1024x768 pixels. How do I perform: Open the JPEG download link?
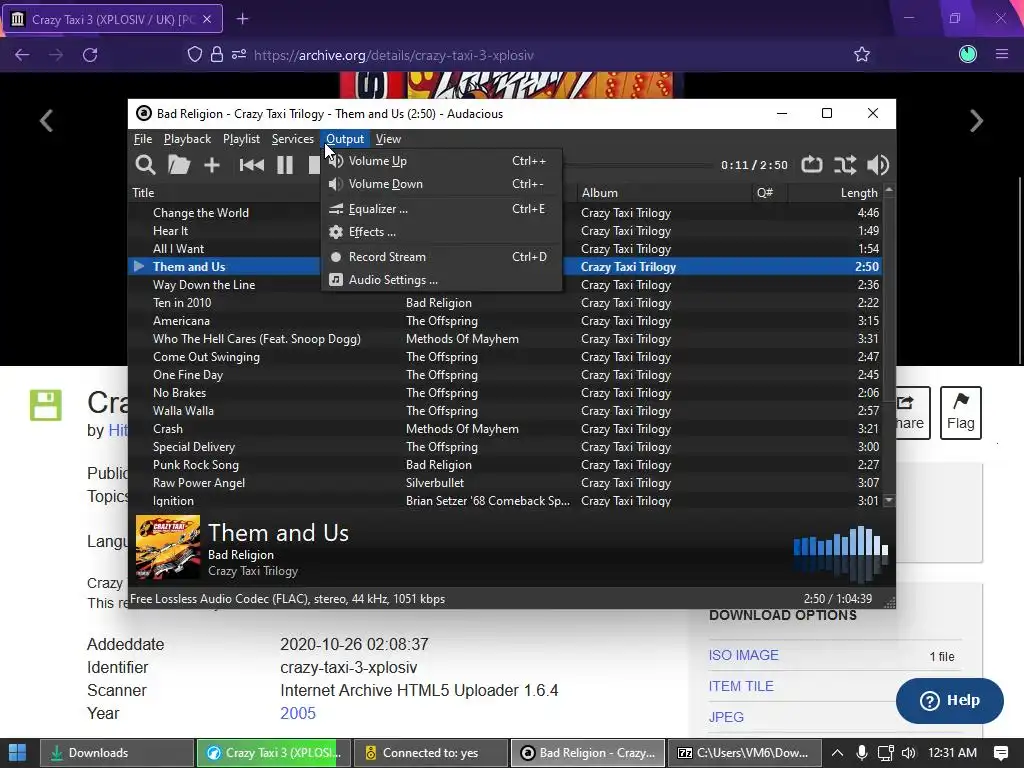click(726, 717)
